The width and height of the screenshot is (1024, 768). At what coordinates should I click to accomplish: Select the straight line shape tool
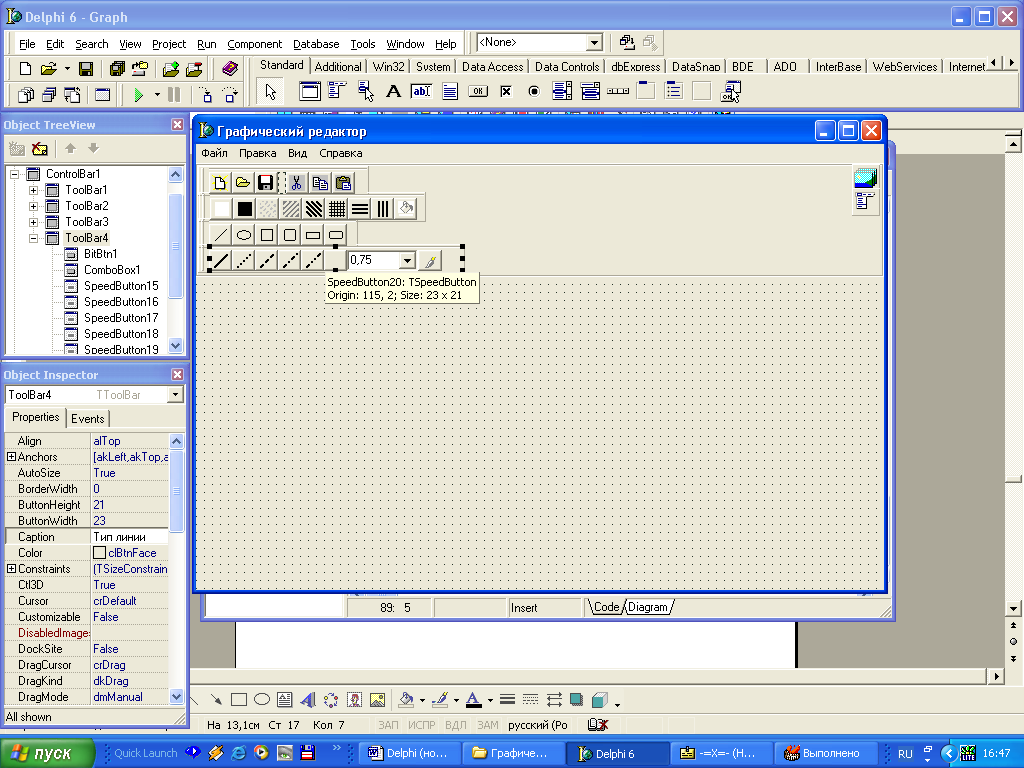221,234
